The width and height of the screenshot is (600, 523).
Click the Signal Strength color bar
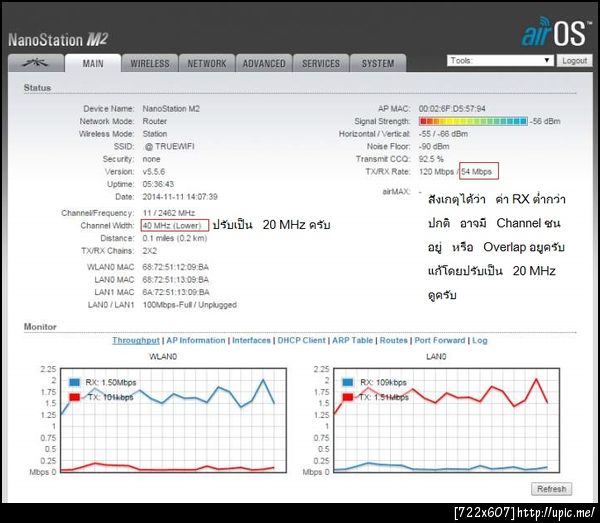[x=473, y=121]
